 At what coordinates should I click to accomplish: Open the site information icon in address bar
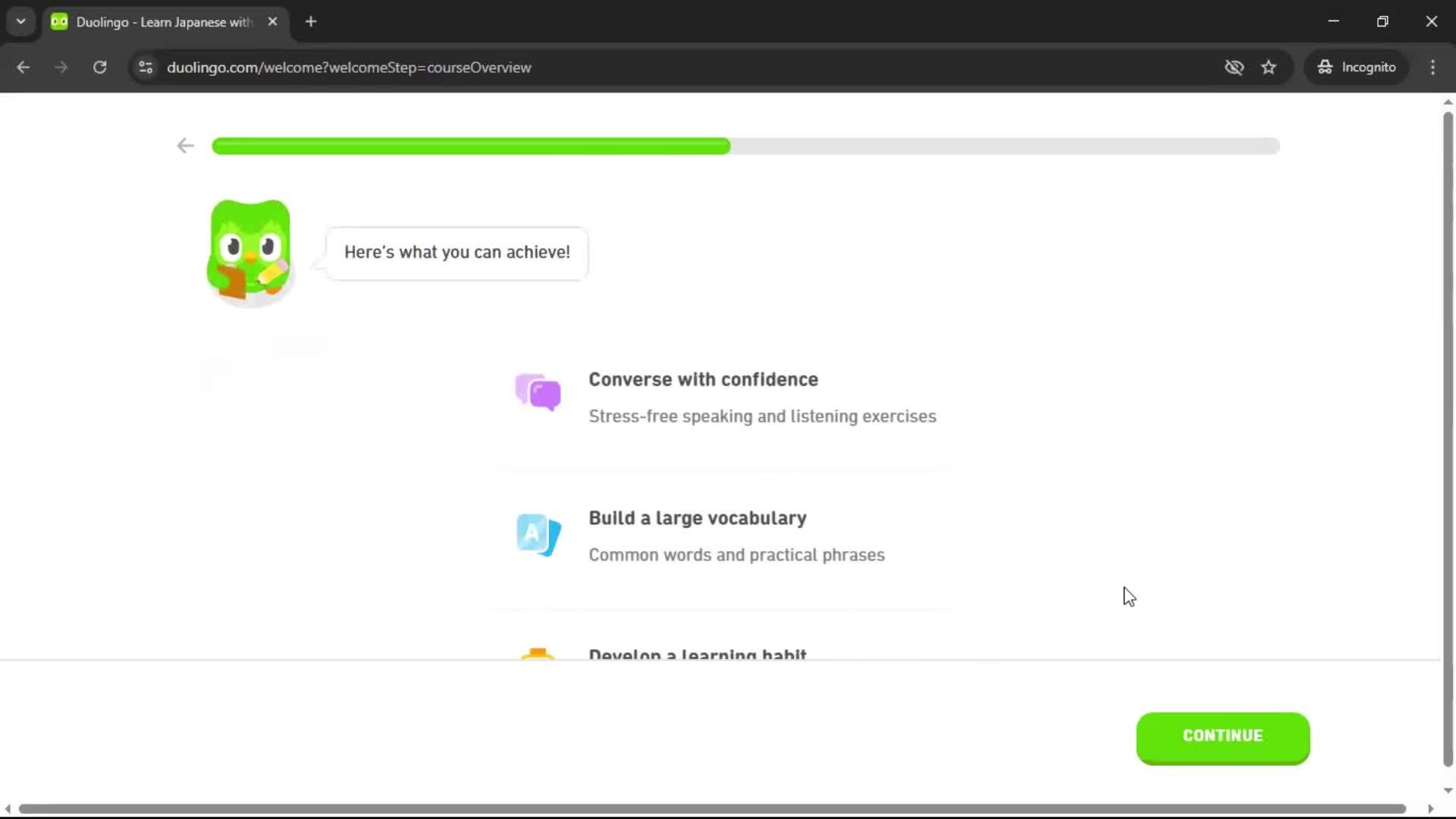[x=145, y=67]
